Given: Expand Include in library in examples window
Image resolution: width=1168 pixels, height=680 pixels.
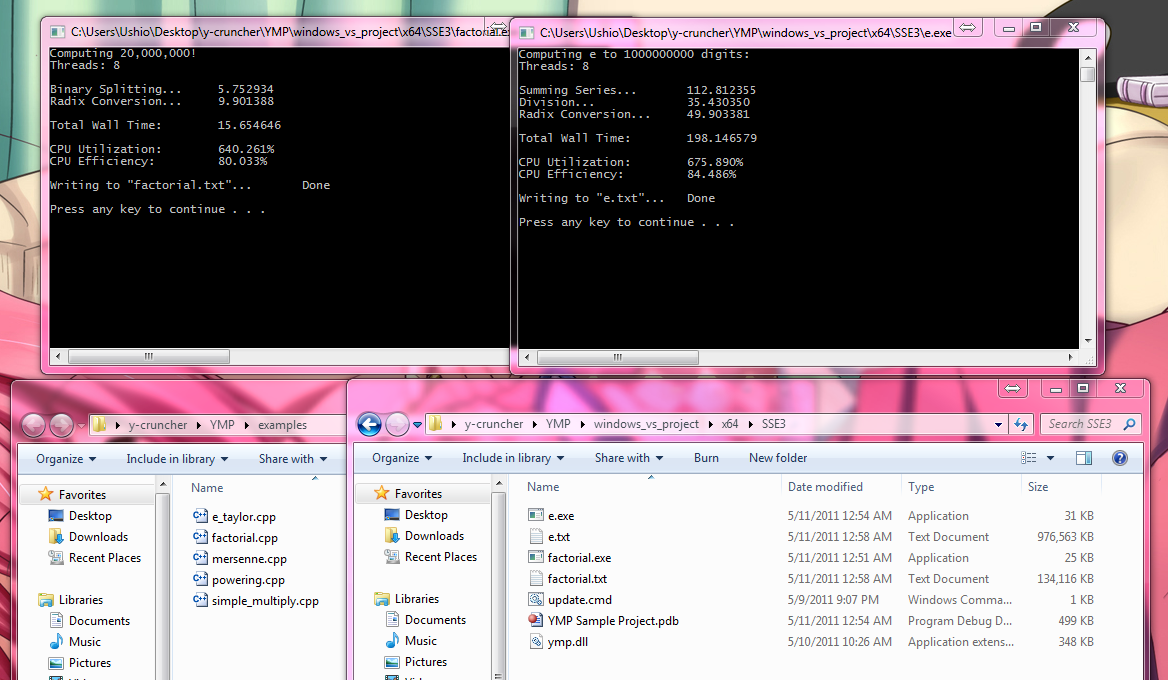Looking at the screenshot, I should point(177,459).
